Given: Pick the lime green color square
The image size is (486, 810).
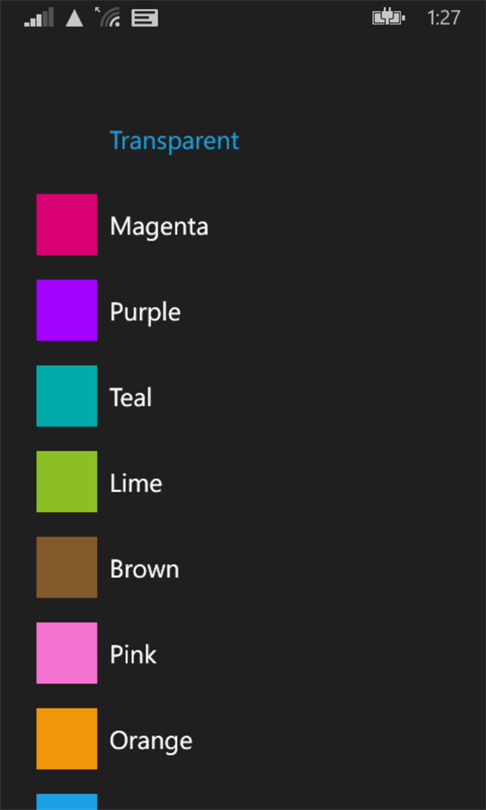Looking at the screenshot, I should coord(67,482).
